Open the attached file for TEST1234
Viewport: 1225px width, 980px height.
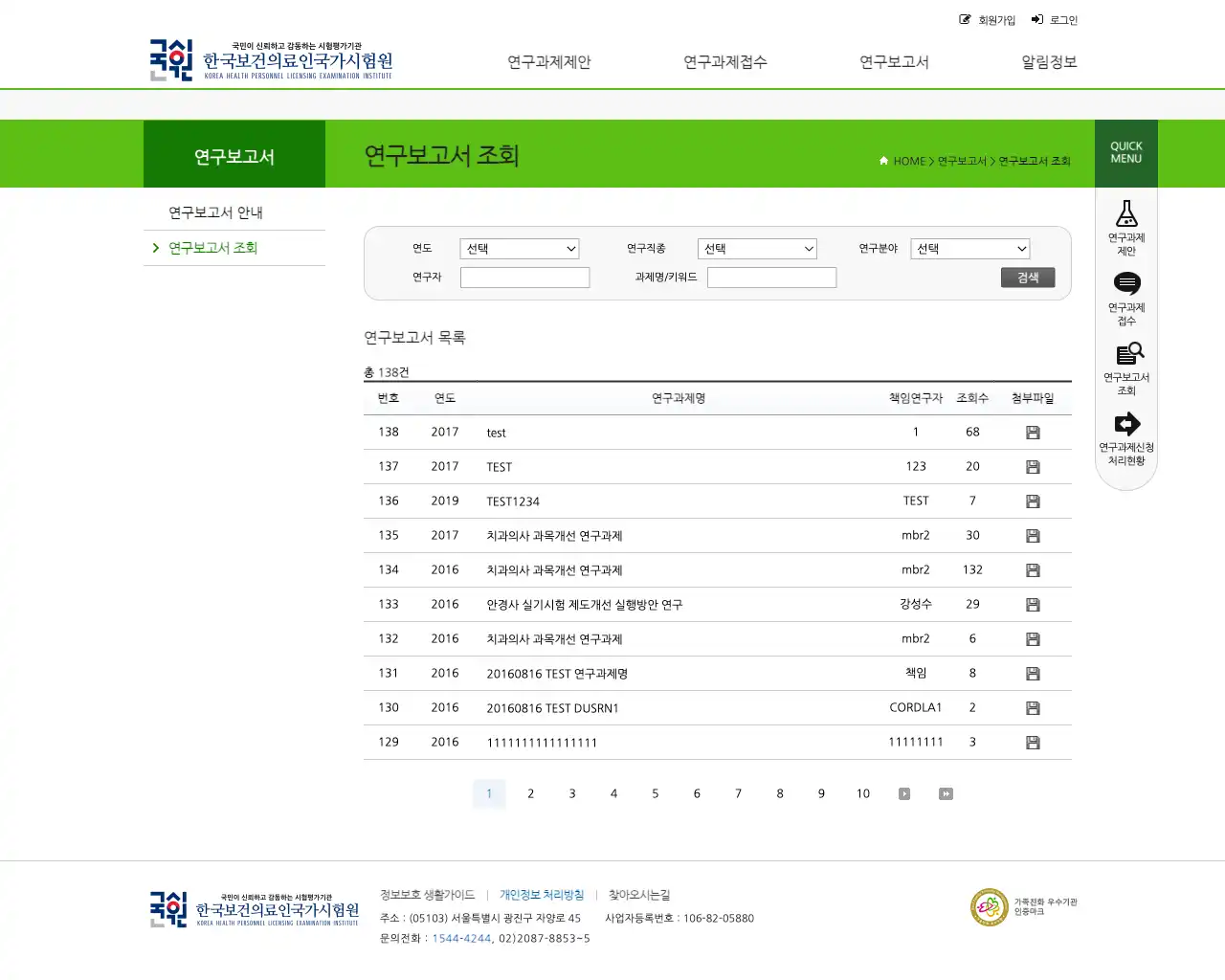(x=1033, y=501)
